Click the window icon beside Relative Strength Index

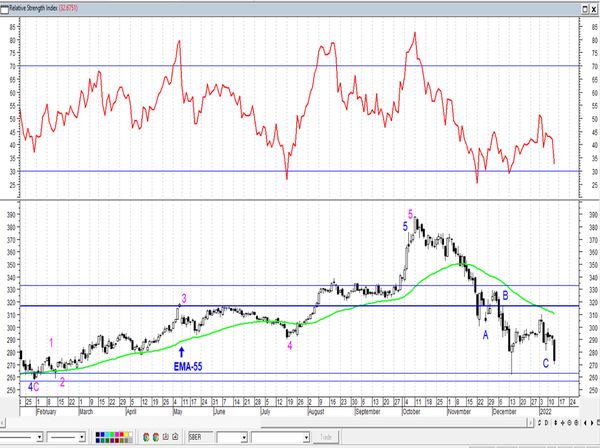point(4,8)
